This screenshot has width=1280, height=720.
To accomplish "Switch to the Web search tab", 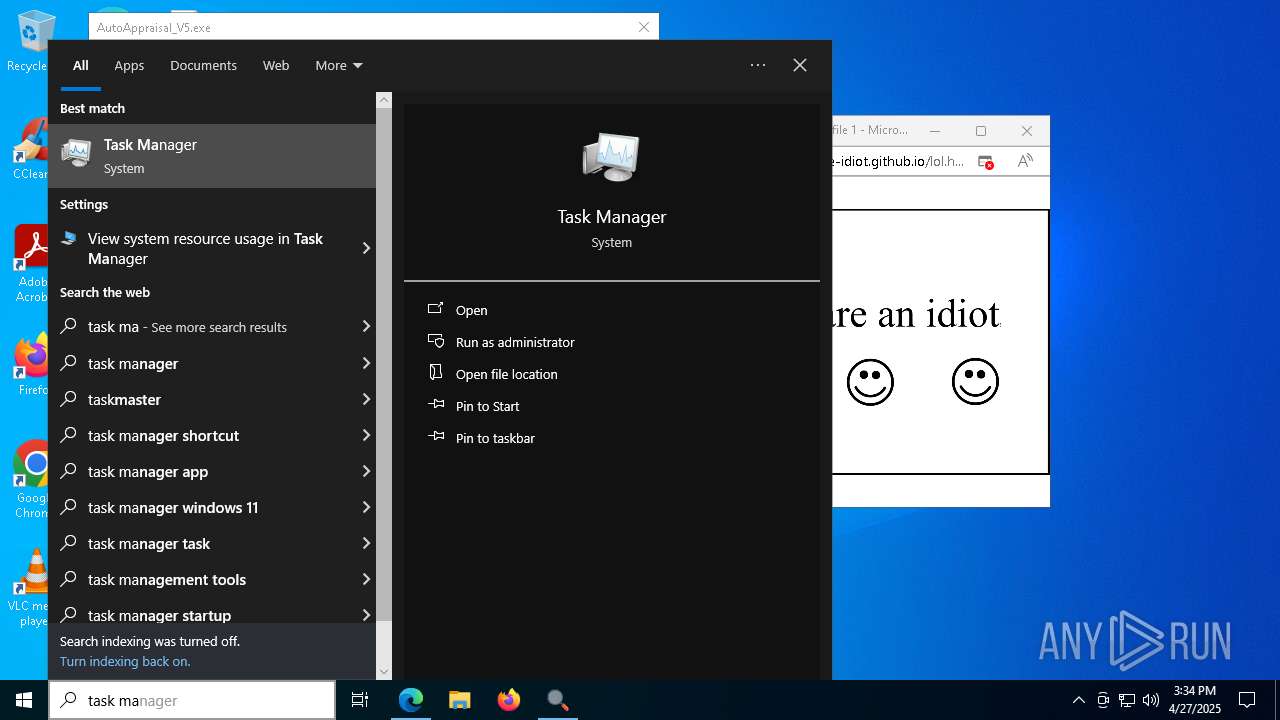I will coord(276,65).
